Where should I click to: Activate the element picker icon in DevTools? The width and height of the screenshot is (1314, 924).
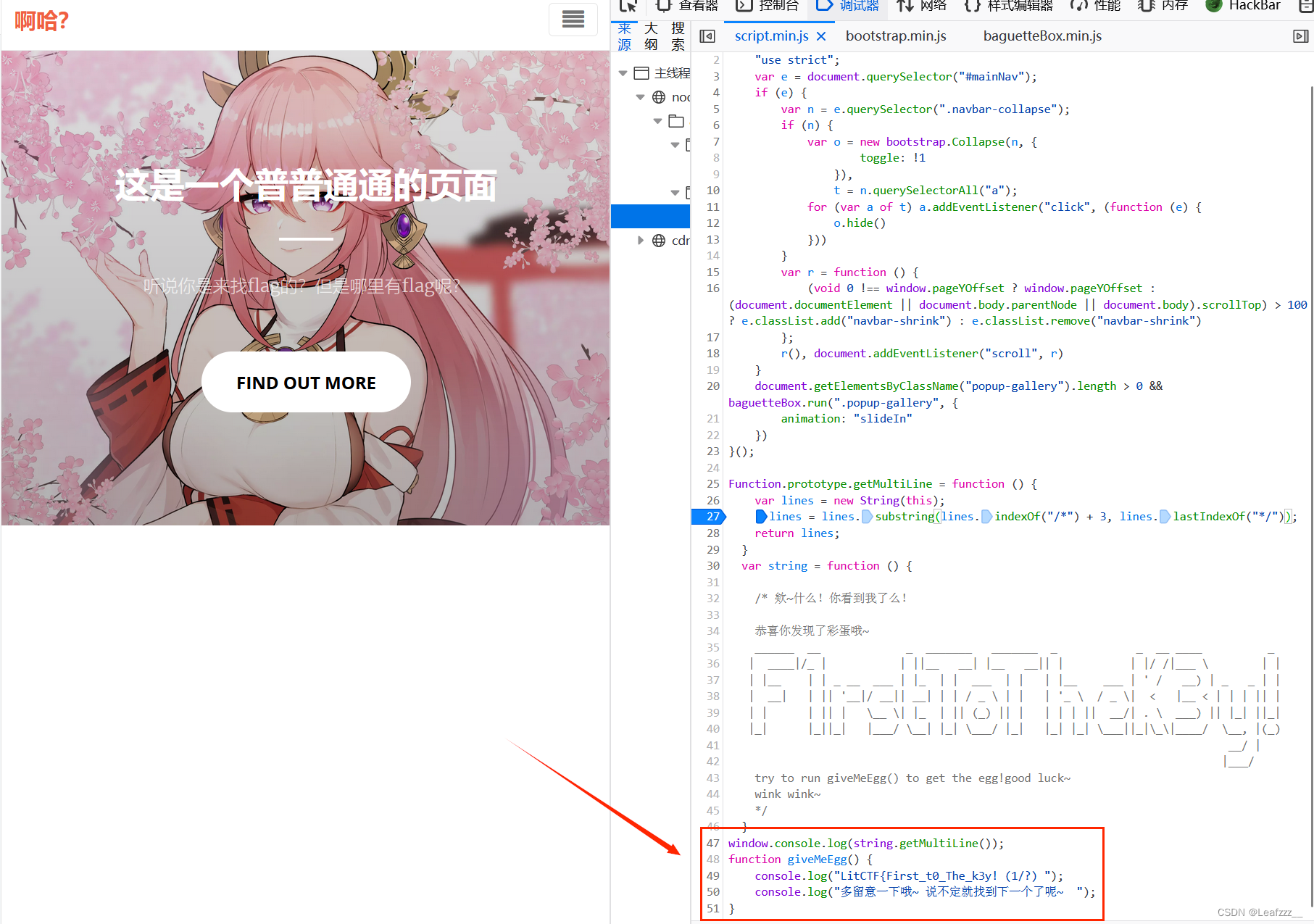[x=628, y=6]
